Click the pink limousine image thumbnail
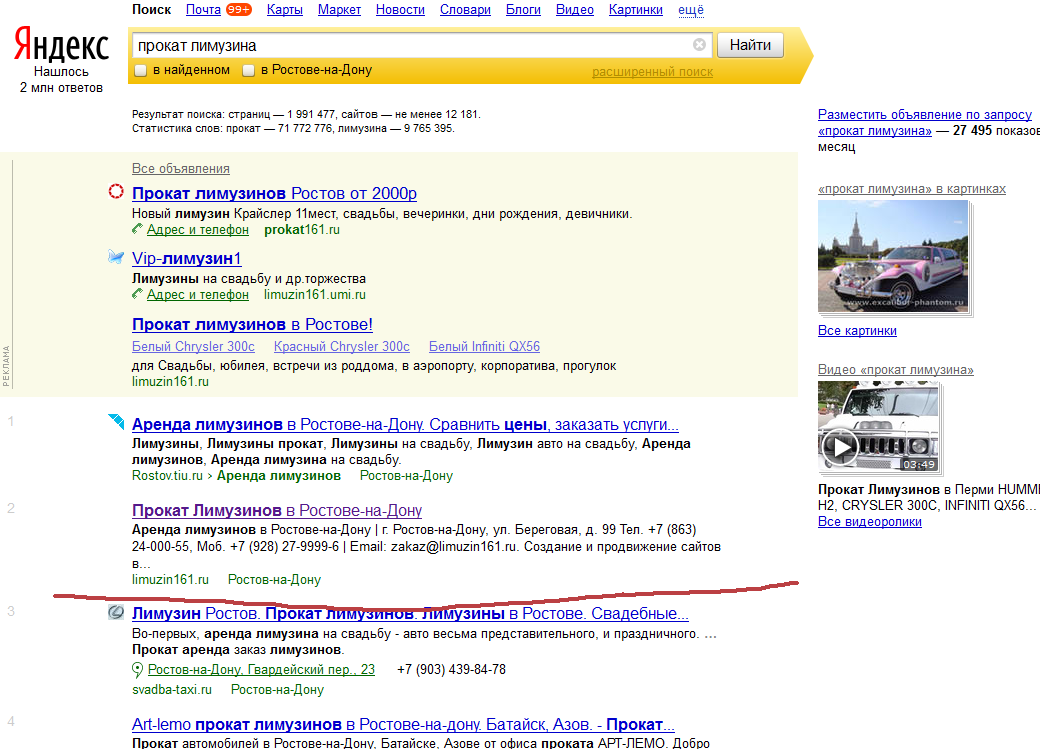 tap(893, 256)
